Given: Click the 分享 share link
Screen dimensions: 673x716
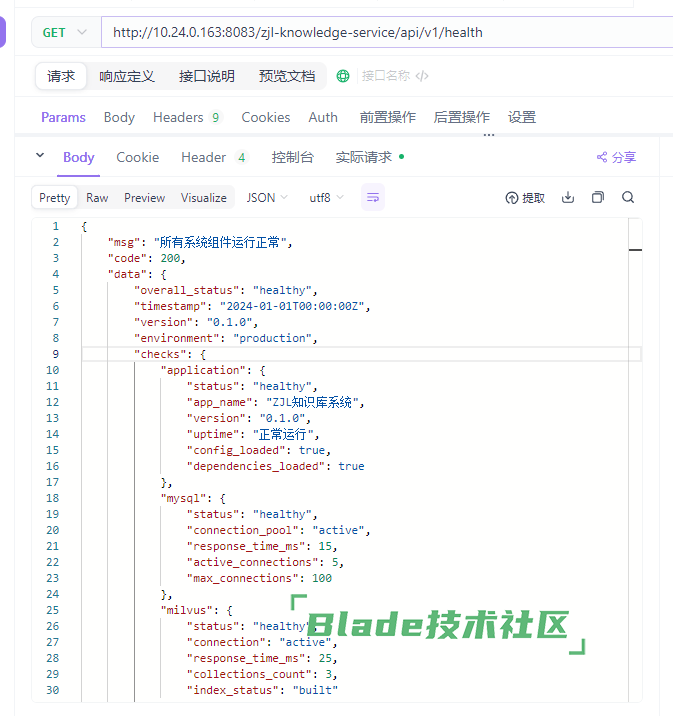Looking at the screenshot, I should [x=616, y=158].
